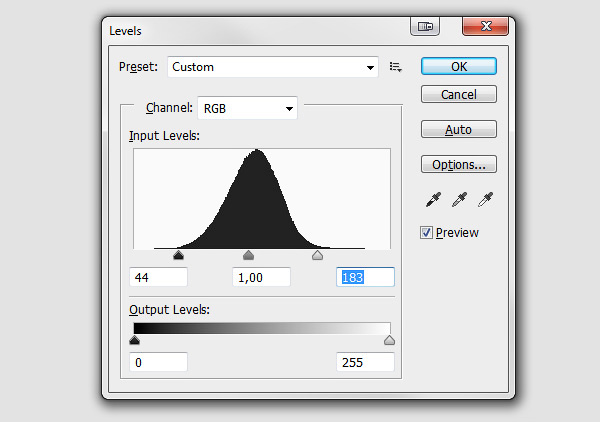Click the Auto button
This screenshot has height=422, width=600.
pos(459,129)
